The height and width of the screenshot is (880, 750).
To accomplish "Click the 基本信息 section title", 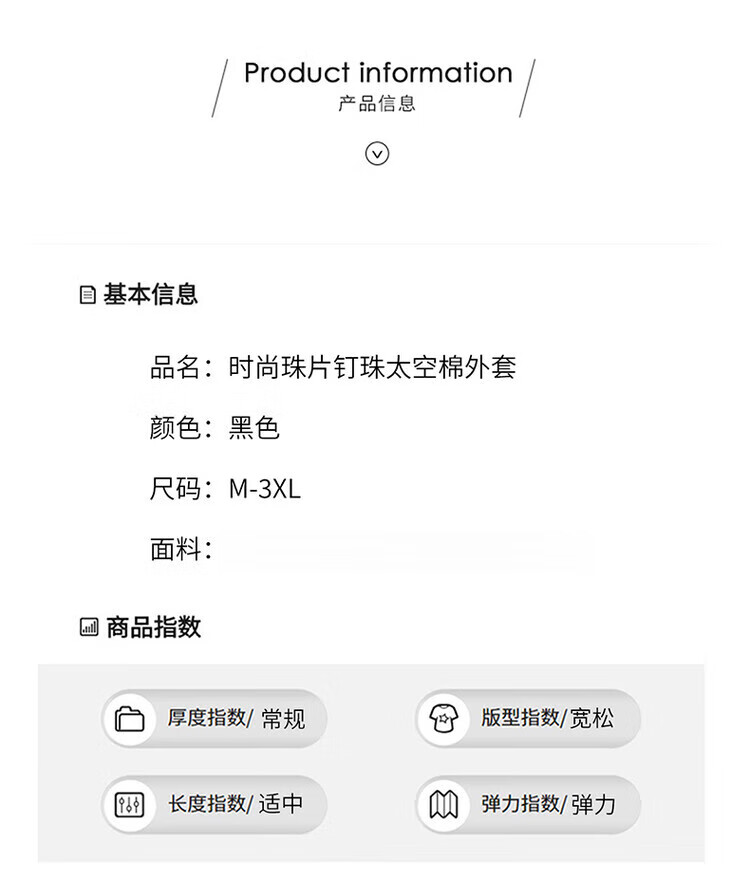I will coord(150,295).
